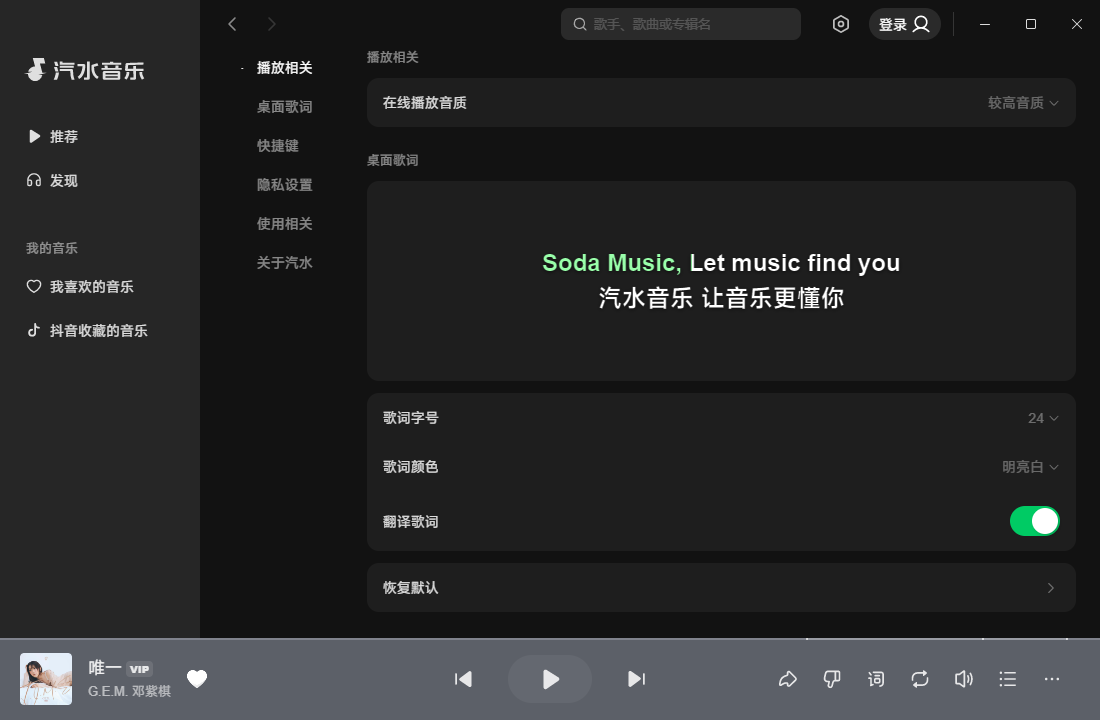Toggle the repeat playback mode icon

point(920,679)
